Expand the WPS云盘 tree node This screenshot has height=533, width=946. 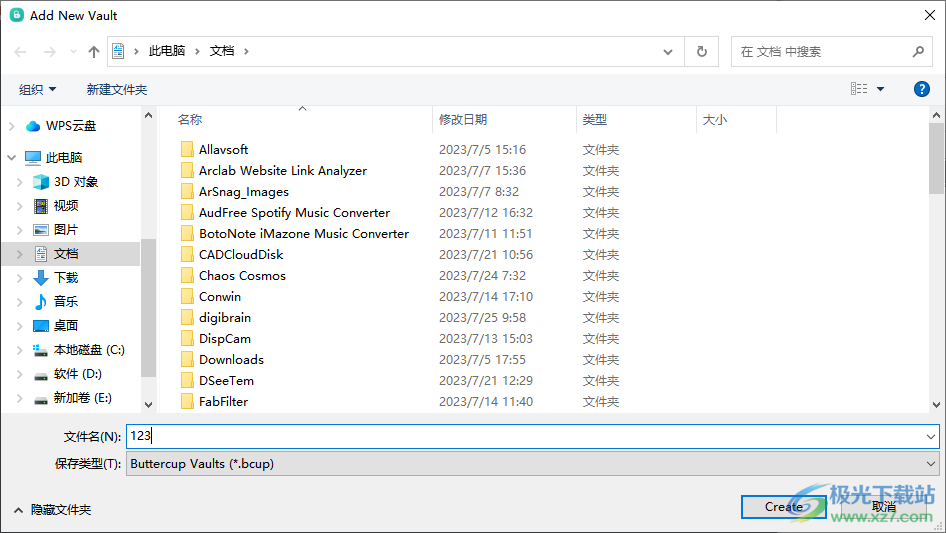[x=12, y=126]
